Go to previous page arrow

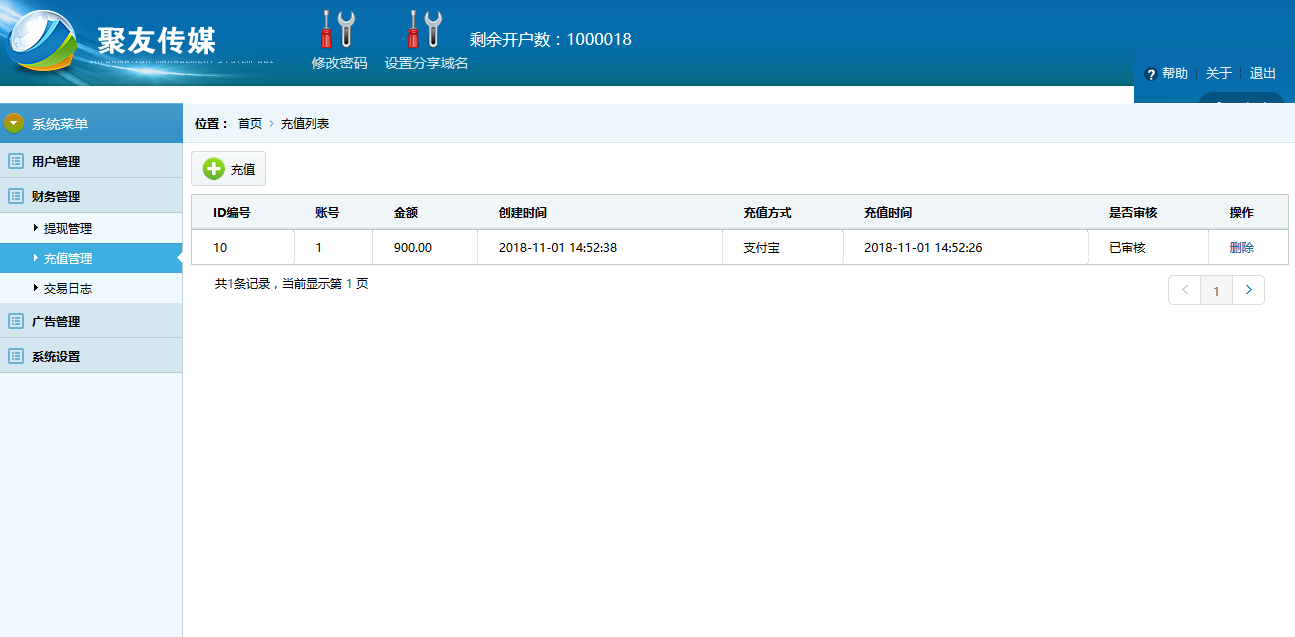click(x=1185, y=290)
